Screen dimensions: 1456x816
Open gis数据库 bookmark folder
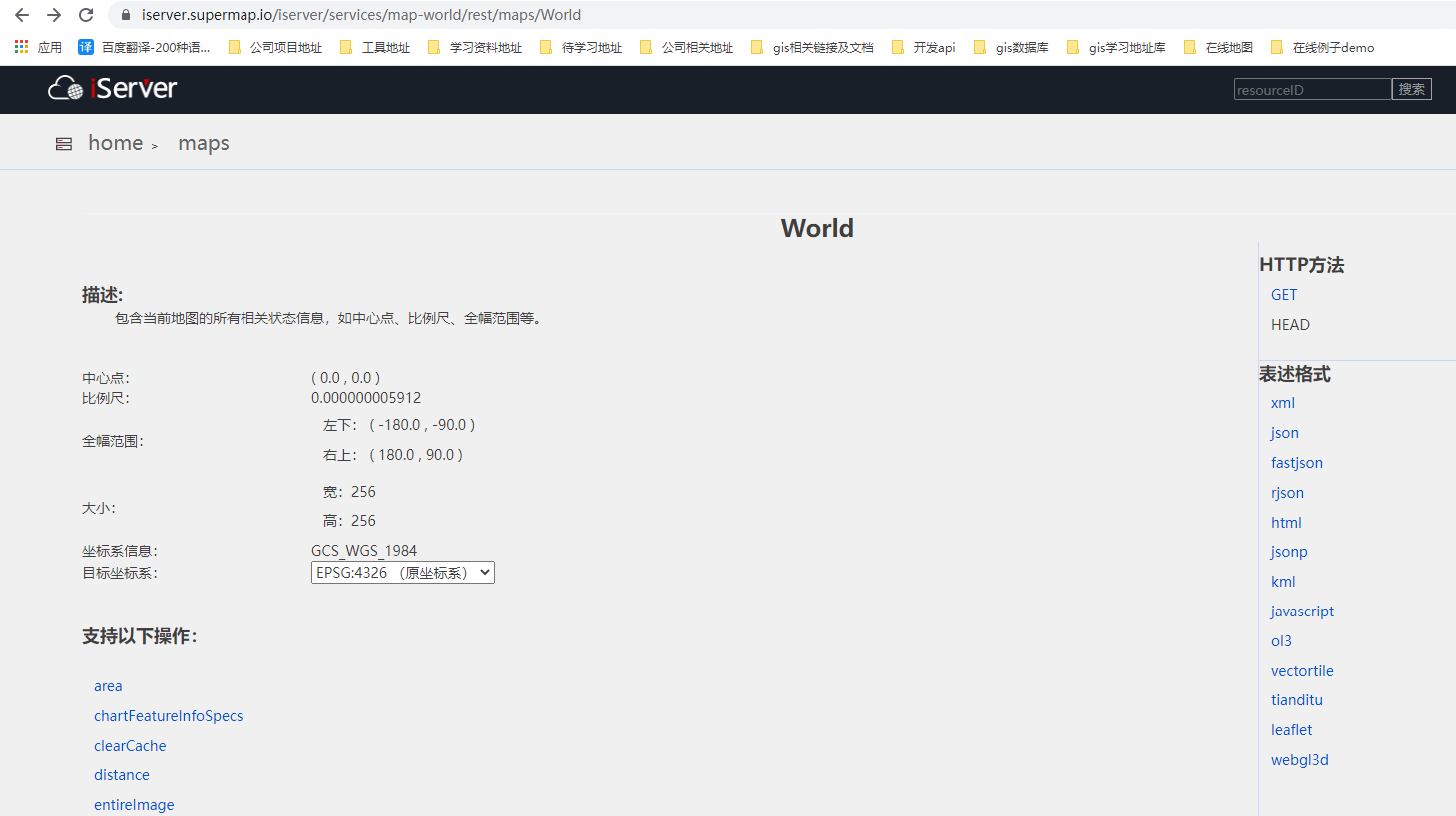click(1011, 47)
